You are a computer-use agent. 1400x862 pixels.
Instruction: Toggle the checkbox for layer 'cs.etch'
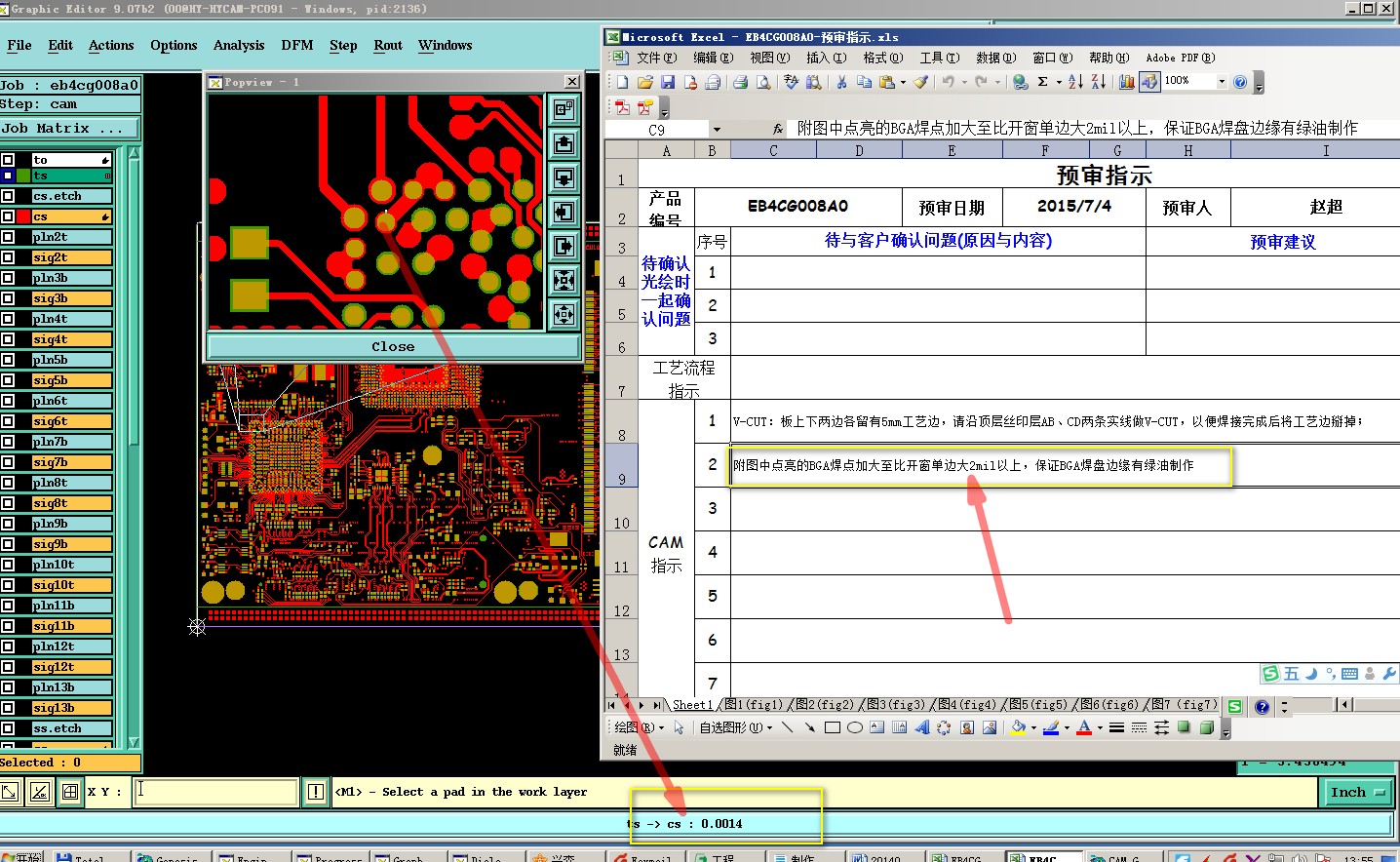(x=8, y=196)
